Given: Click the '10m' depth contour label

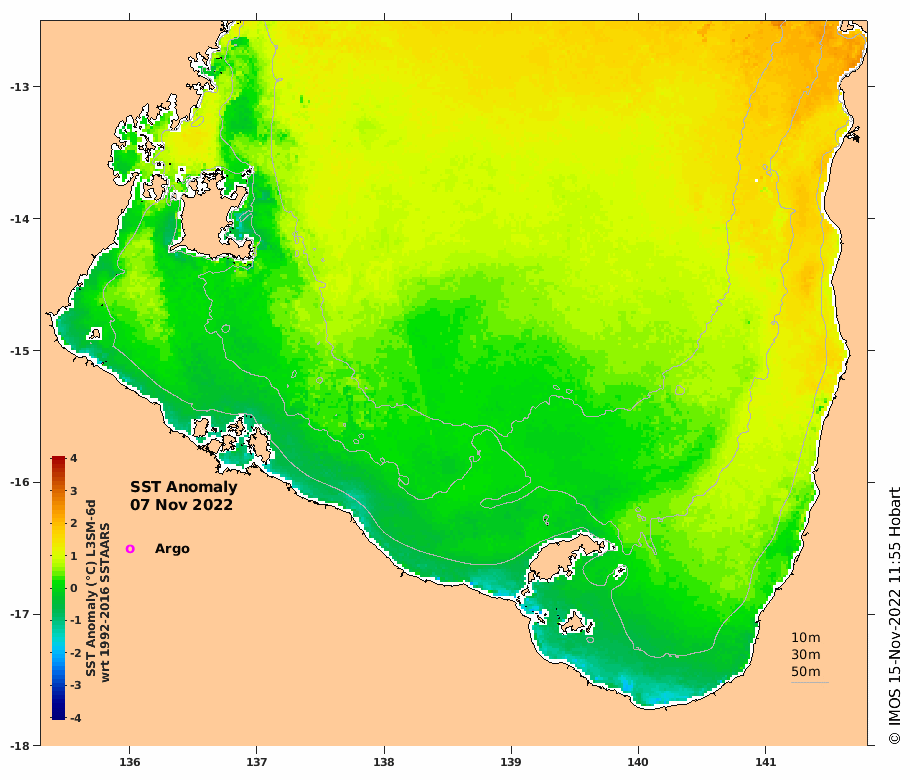Looking at the screenshot, I should (x=806, y=638).
